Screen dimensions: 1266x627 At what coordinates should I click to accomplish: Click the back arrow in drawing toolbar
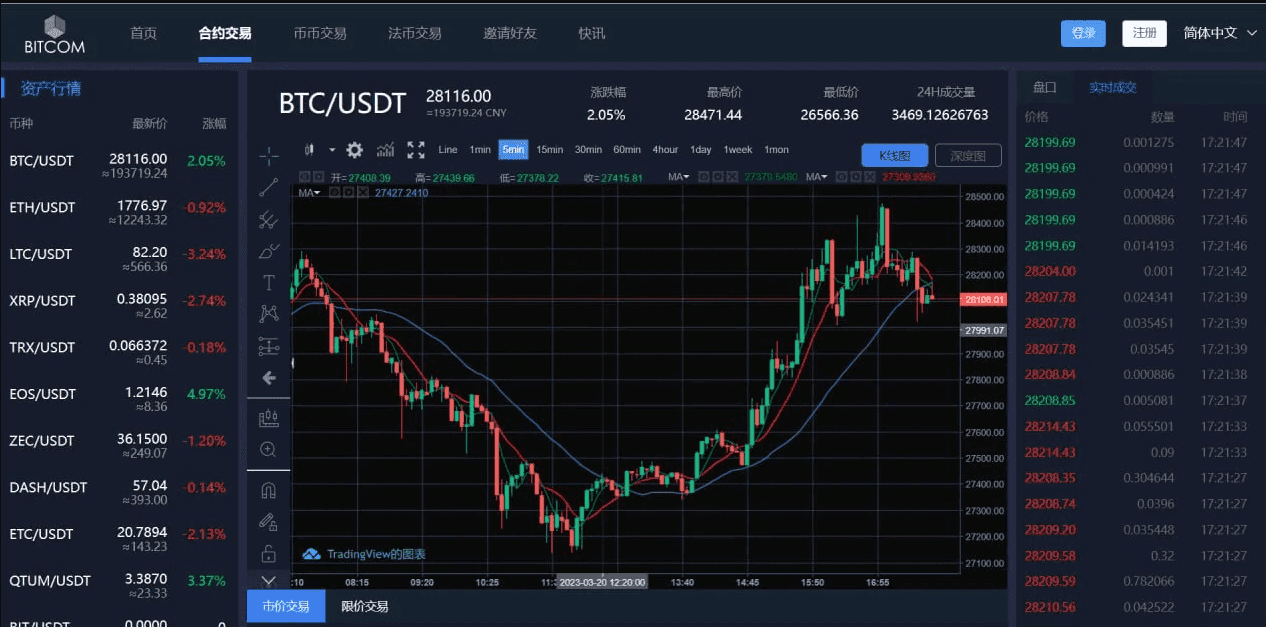pyautogui.click(x=268, y=378)
